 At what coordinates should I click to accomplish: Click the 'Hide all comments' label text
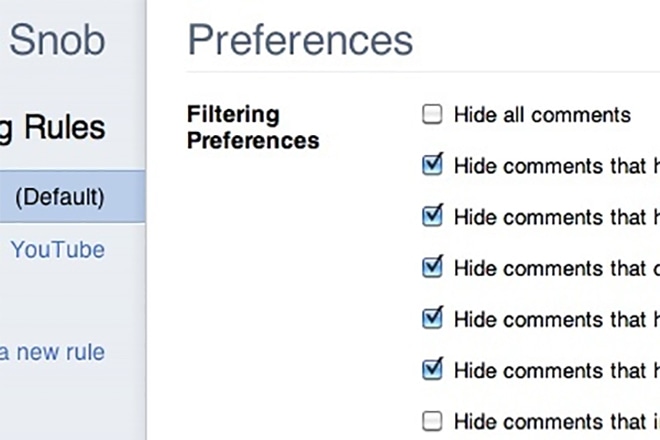tap(542, 115)
